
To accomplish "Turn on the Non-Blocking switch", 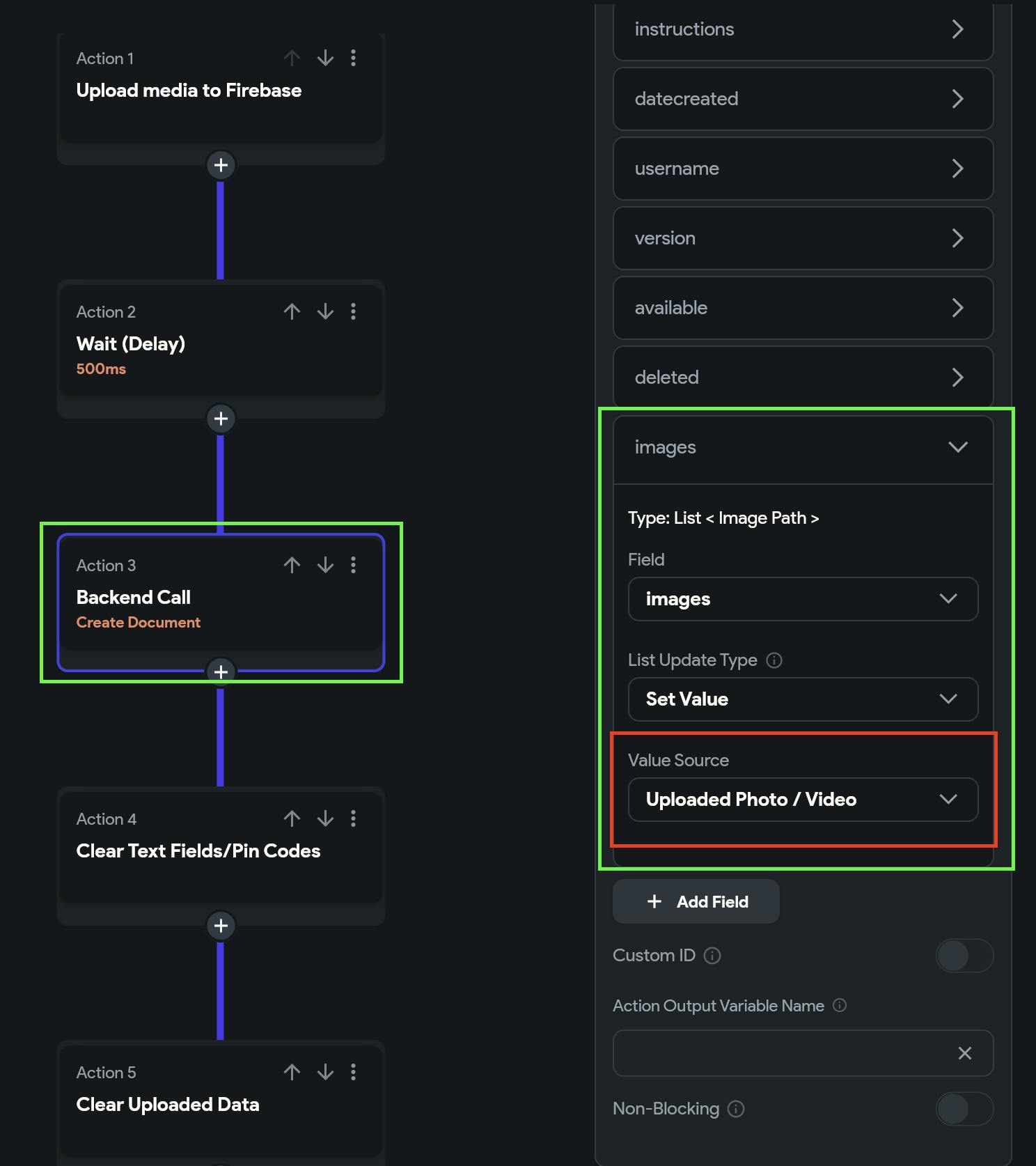I will pos(964,1109).
